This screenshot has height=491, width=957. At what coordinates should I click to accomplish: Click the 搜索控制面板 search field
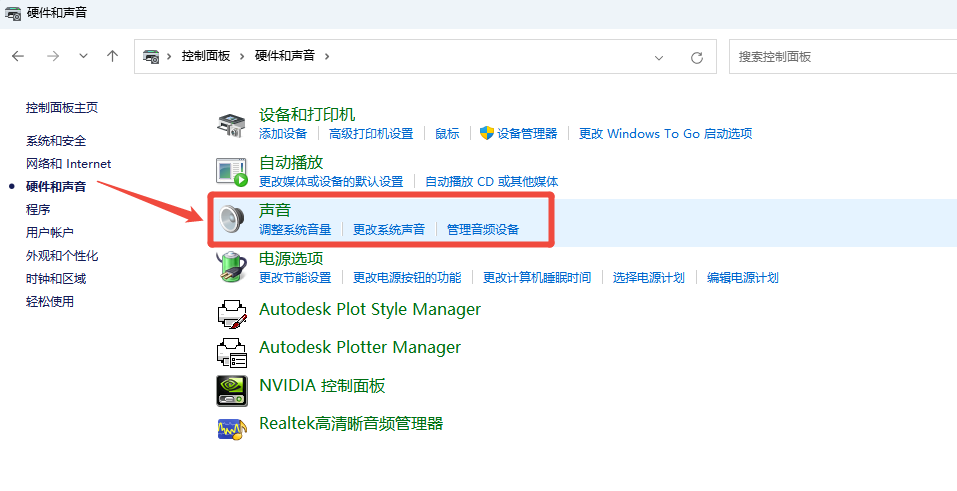[843, 57]
